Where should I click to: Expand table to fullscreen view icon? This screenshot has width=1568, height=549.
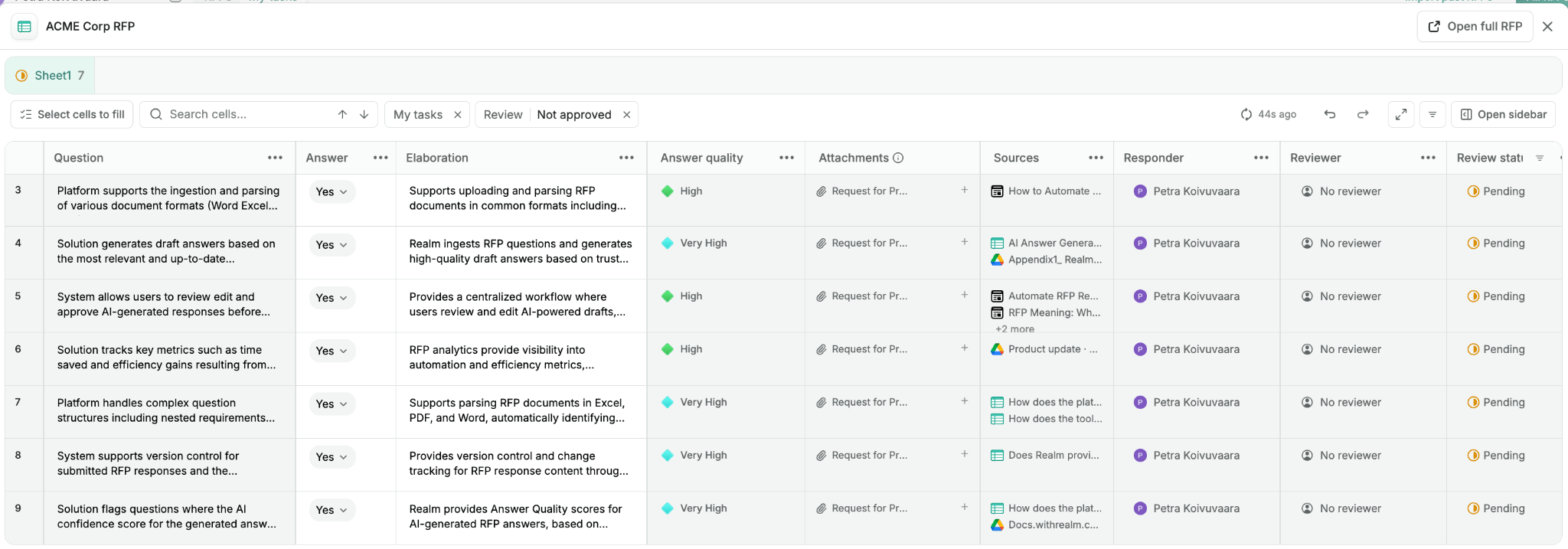(1401, 114)
